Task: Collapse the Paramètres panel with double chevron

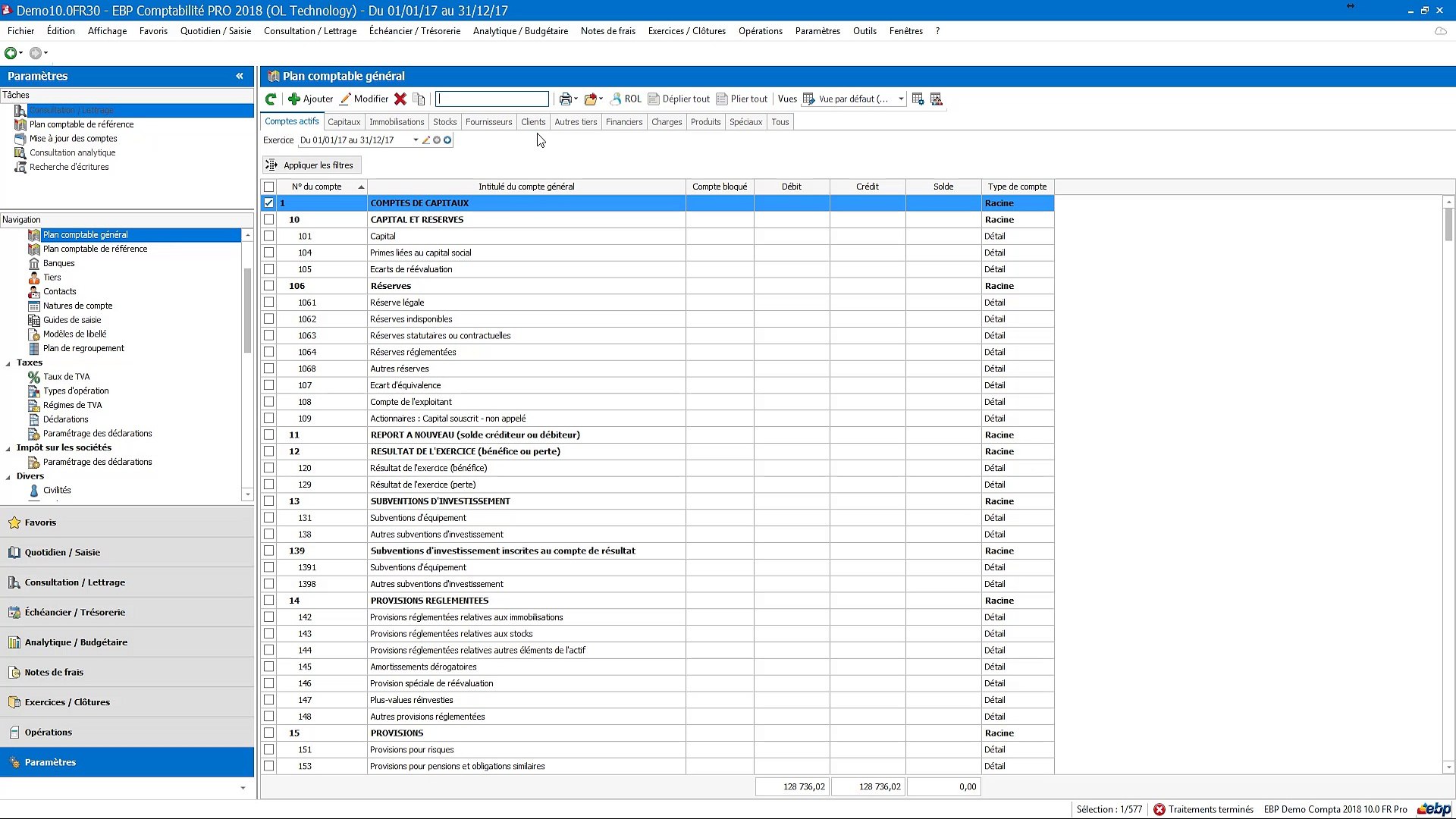Action: click(x=240, y=76)
